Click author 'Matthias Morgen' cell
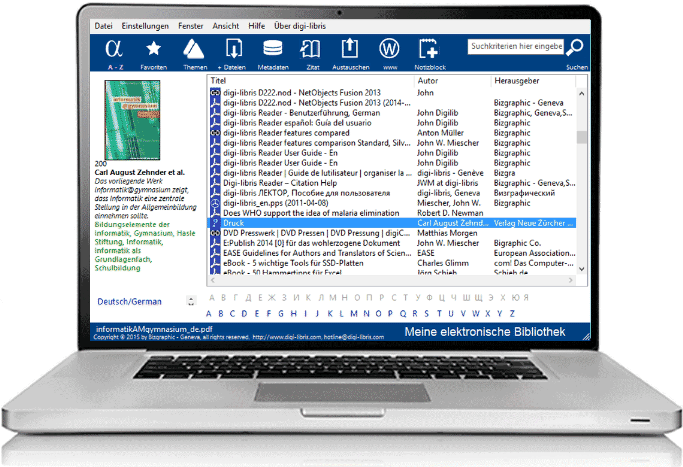 tap(447, 233)
